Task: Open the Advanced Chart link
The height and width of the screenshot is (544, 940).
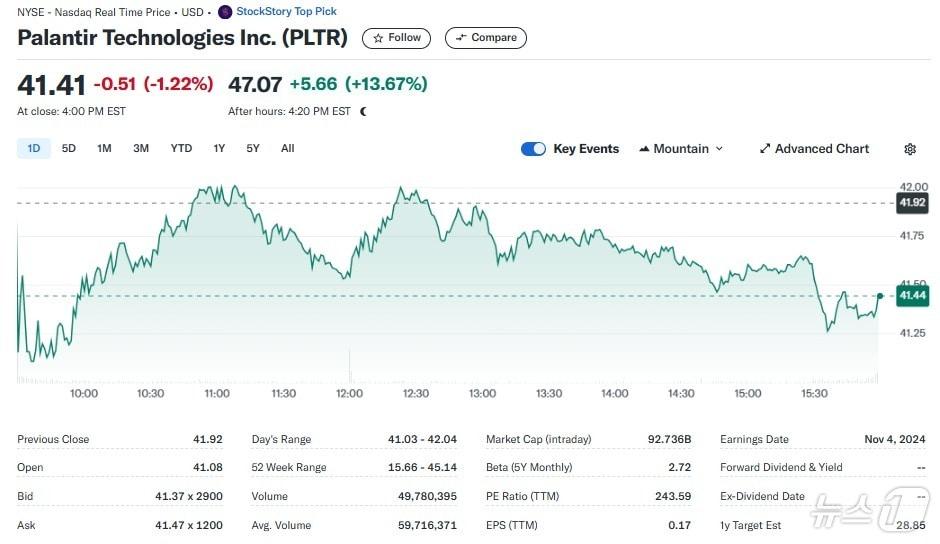Action: [822, 149]
